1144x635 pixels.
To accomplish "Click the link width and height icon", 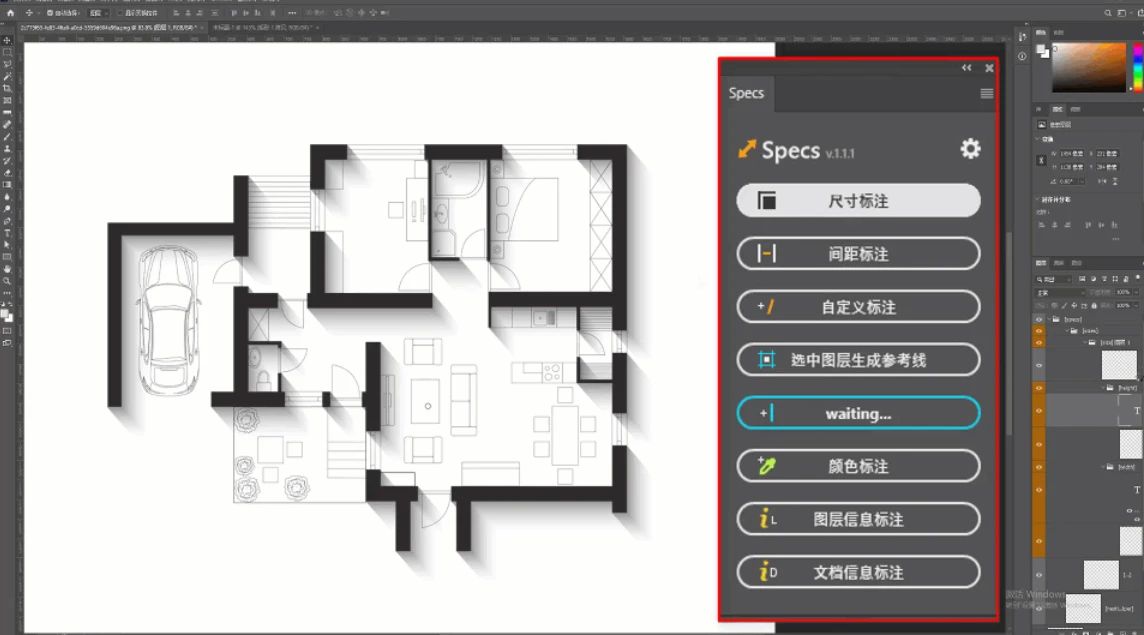I will [x=1041, y=160].
